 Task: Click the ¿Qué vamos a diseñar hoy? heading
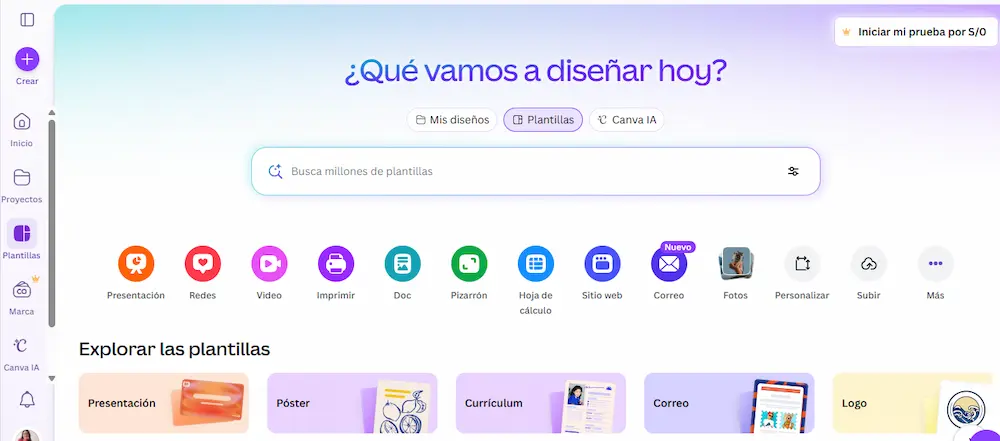pos(536,71)
